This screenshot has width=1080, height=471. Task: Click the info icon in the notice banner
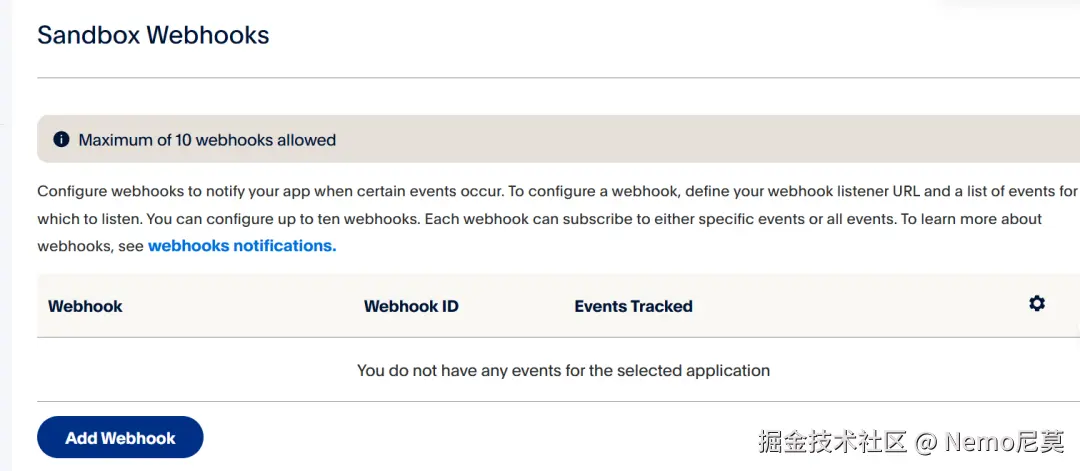tap(61, 140)
